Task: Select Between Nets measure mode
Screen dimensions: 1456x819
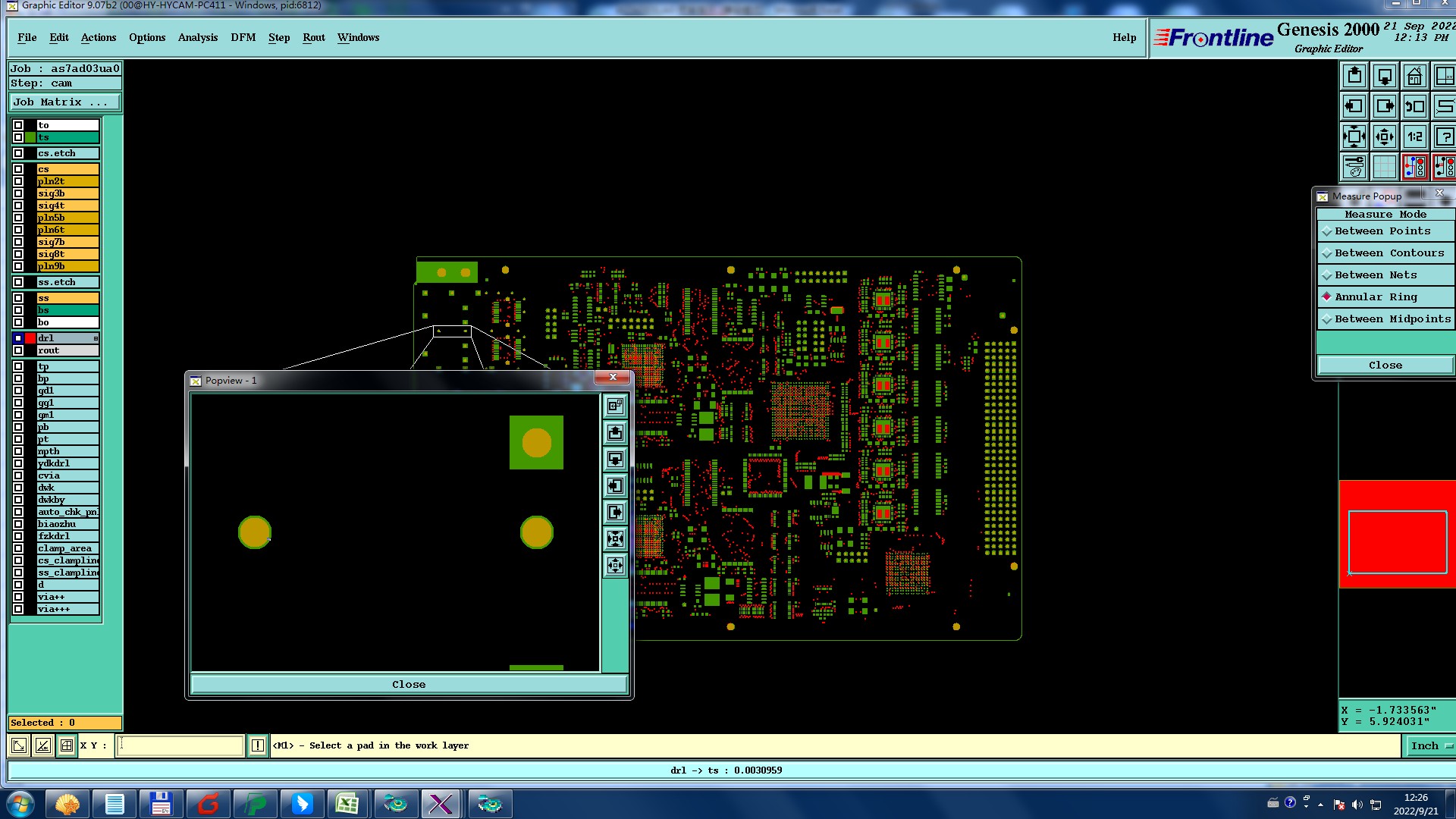Action: click(x=1376, y=275)
